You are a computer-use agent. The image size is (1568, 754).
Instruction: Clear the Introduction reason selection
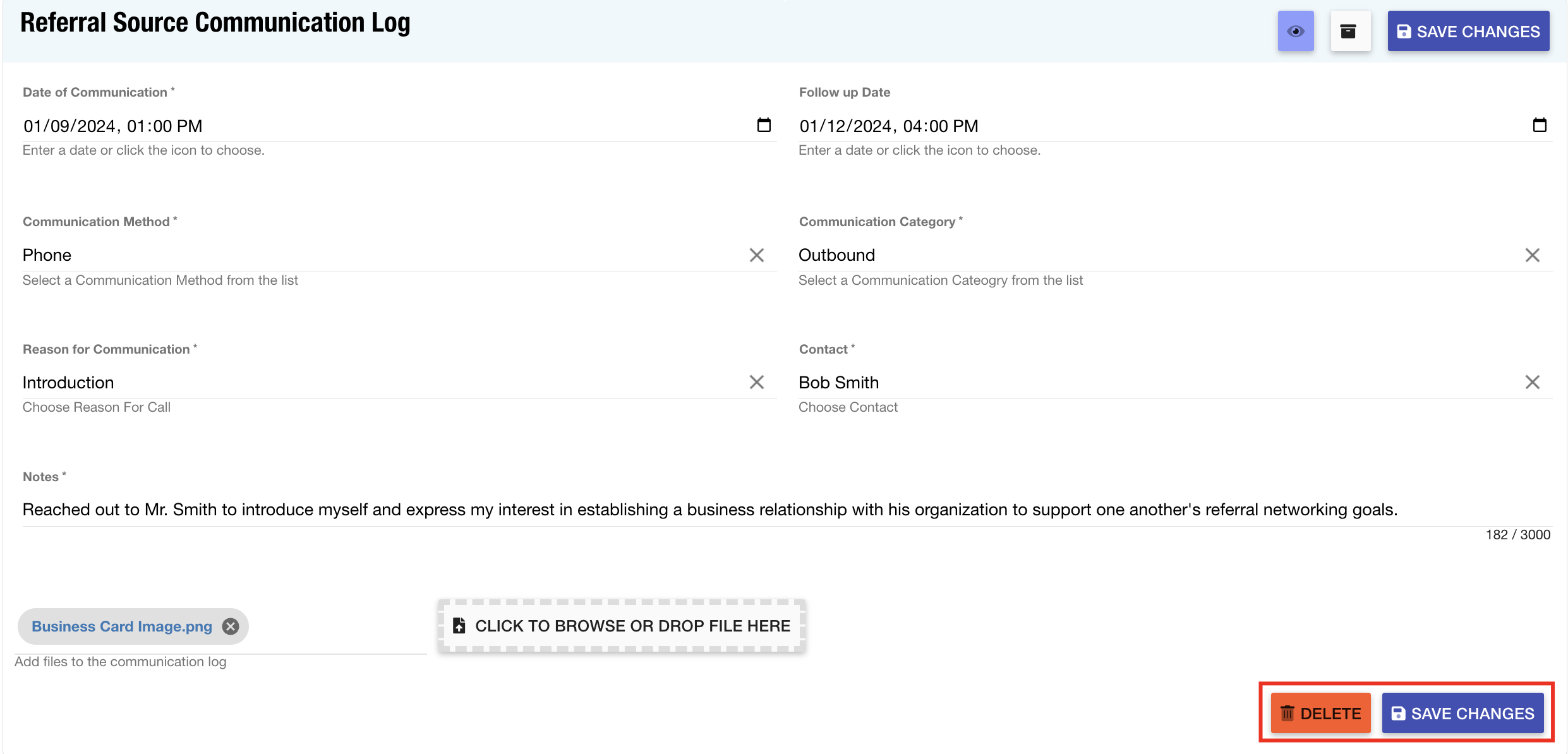(x=756, y=382)
